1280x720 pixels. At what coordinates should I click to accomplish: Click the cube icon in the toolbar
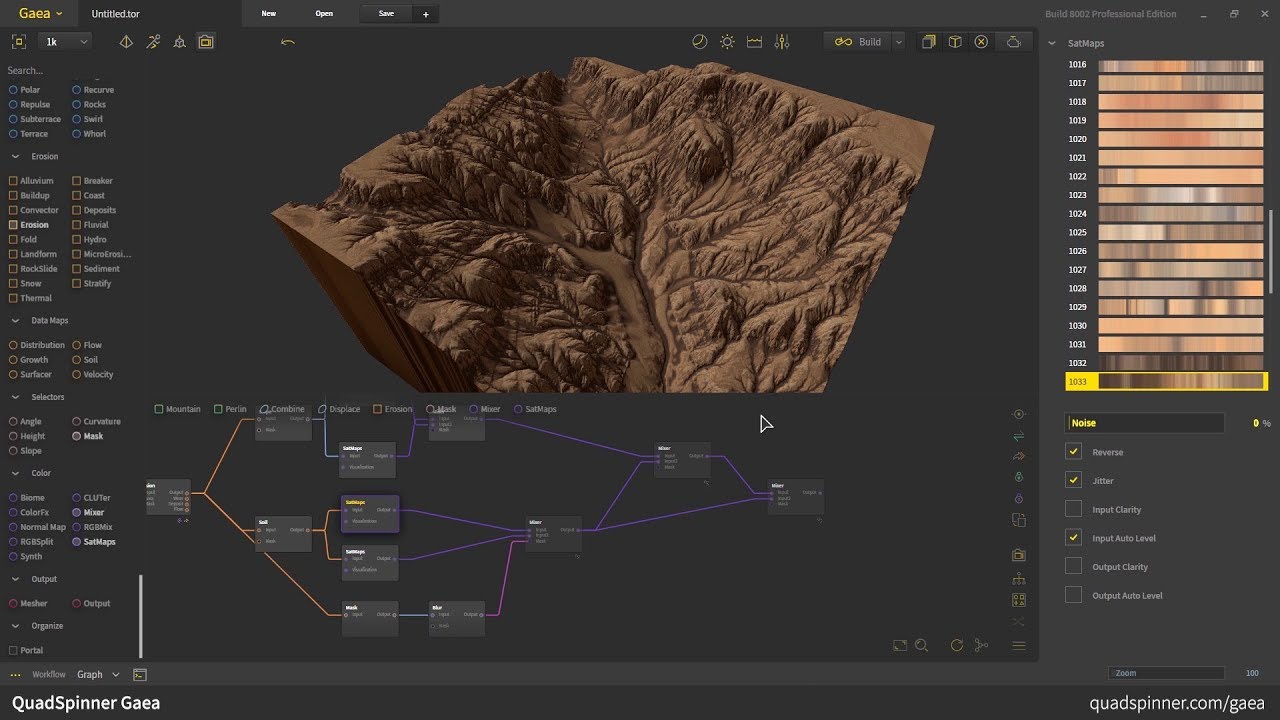[x=955, y=42]
